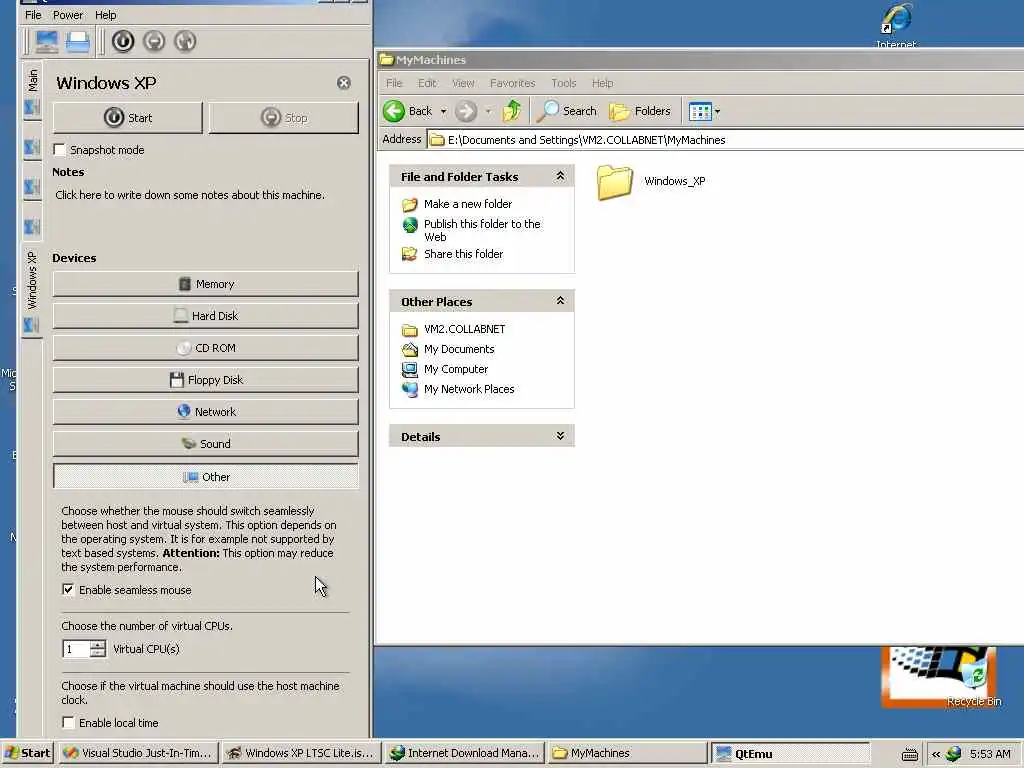Click the restart icon in QtEmu toolbar
This screenshot has height=768, width=1024.
pyautogui.click(x=185, y=42)
